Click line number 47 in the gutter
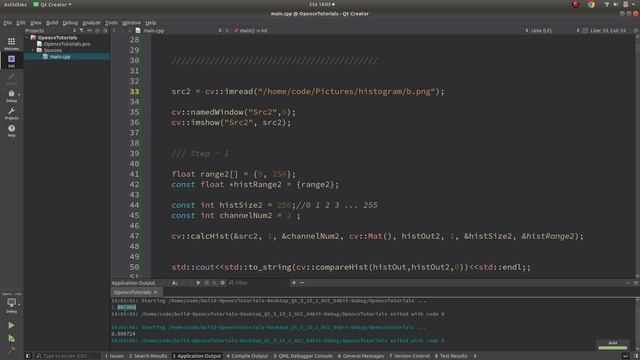The height and width of the screenshot is (360, 640). tap(134, 236)
